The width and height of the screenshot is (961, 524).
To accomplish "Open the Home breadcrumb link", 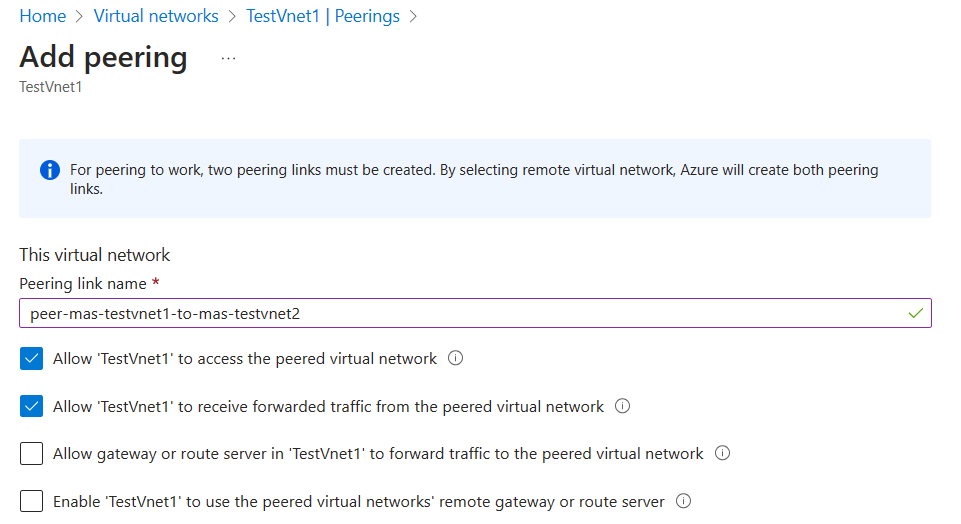I will [x=42, y=16].
